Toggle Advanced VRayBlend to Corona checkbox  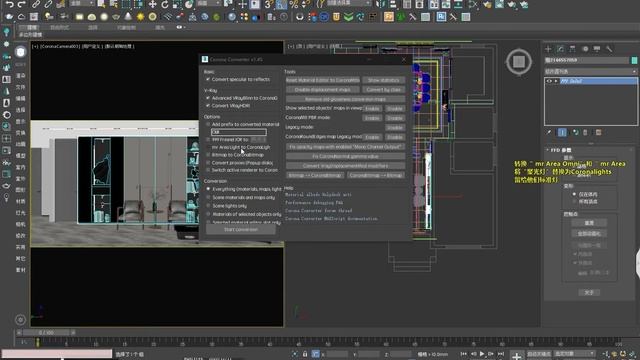tap(208, 98)
